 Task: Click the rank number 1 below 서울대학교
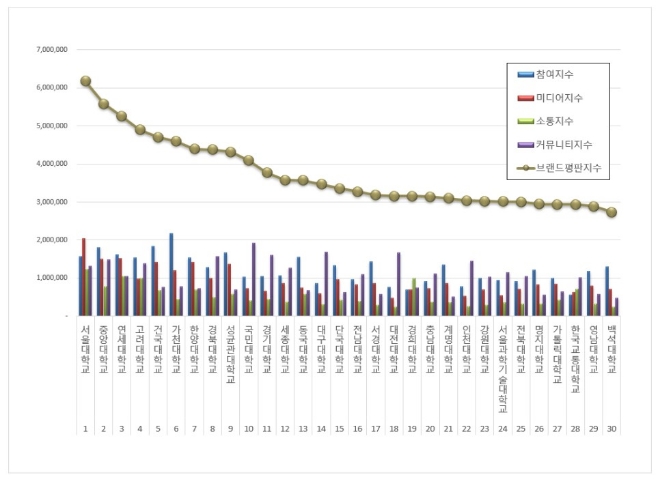85,429
